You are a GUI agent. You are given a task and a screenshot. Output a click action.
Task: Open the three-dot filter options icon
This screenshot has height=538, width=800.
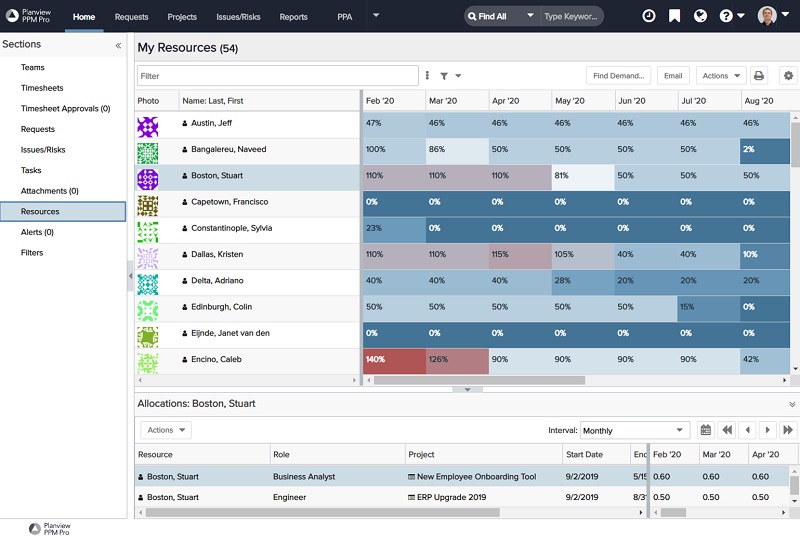427,76
